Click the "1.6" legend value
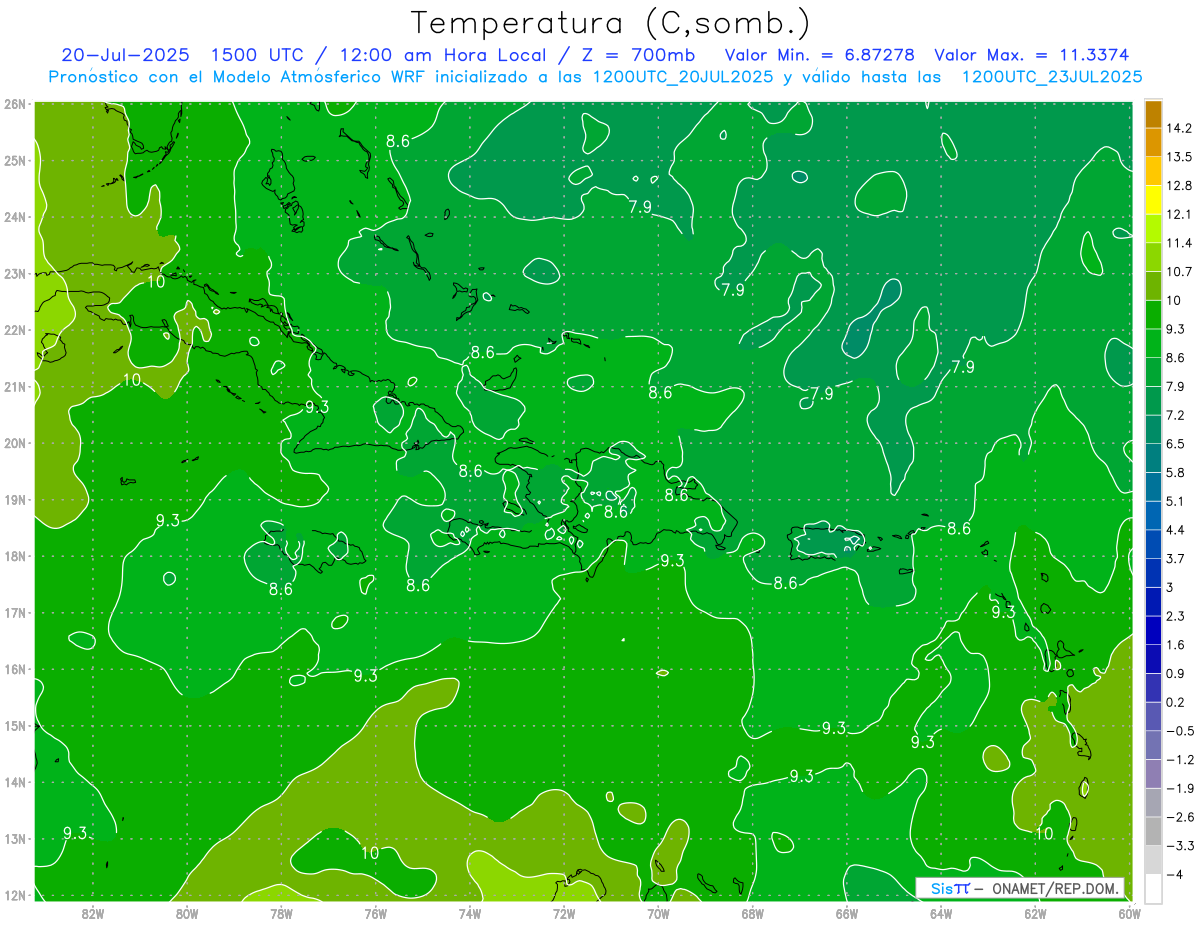 coord(1175,645)
